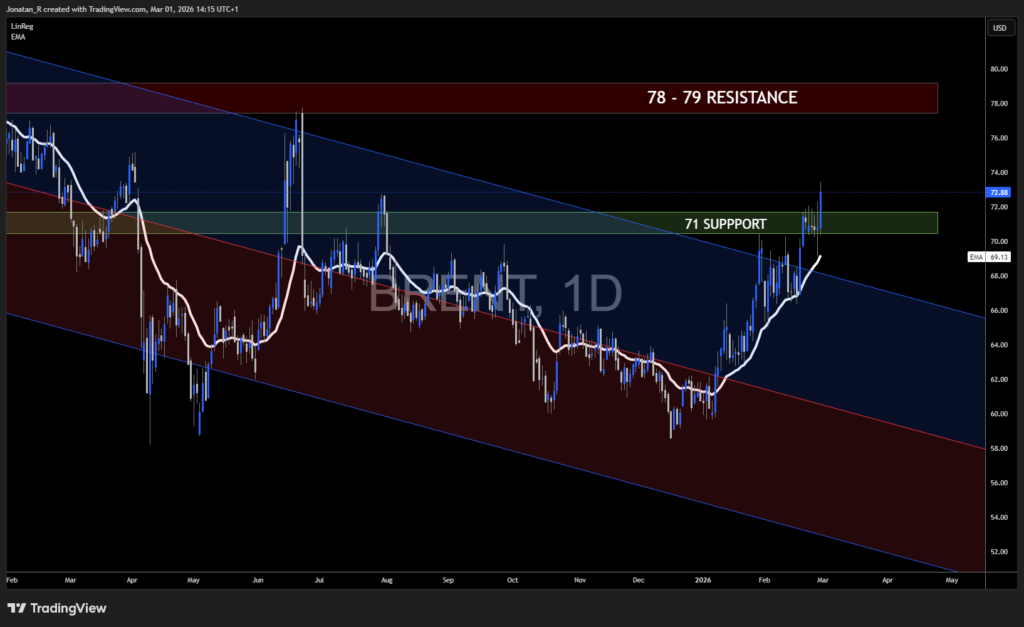This screenshot has height=627, width=1024.
Task: Click the BRENT, 1D watermark
Action: tap(496, 294)
